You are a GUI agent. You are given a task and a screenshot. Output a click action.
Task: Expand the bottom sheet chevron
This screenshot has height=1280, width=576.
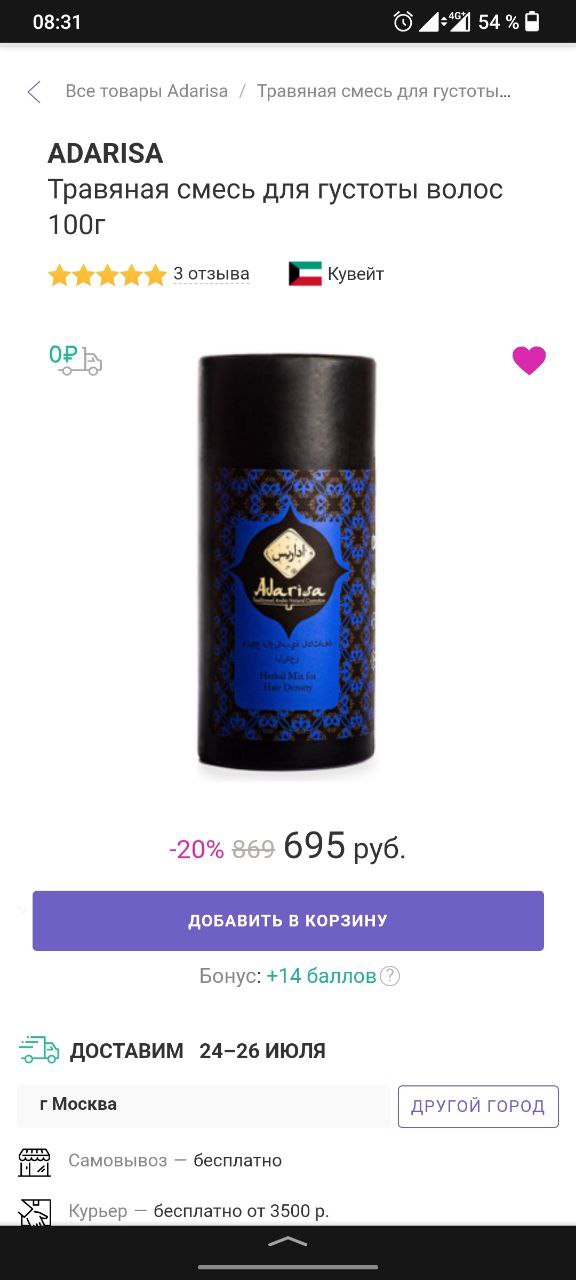[288, 1241]
